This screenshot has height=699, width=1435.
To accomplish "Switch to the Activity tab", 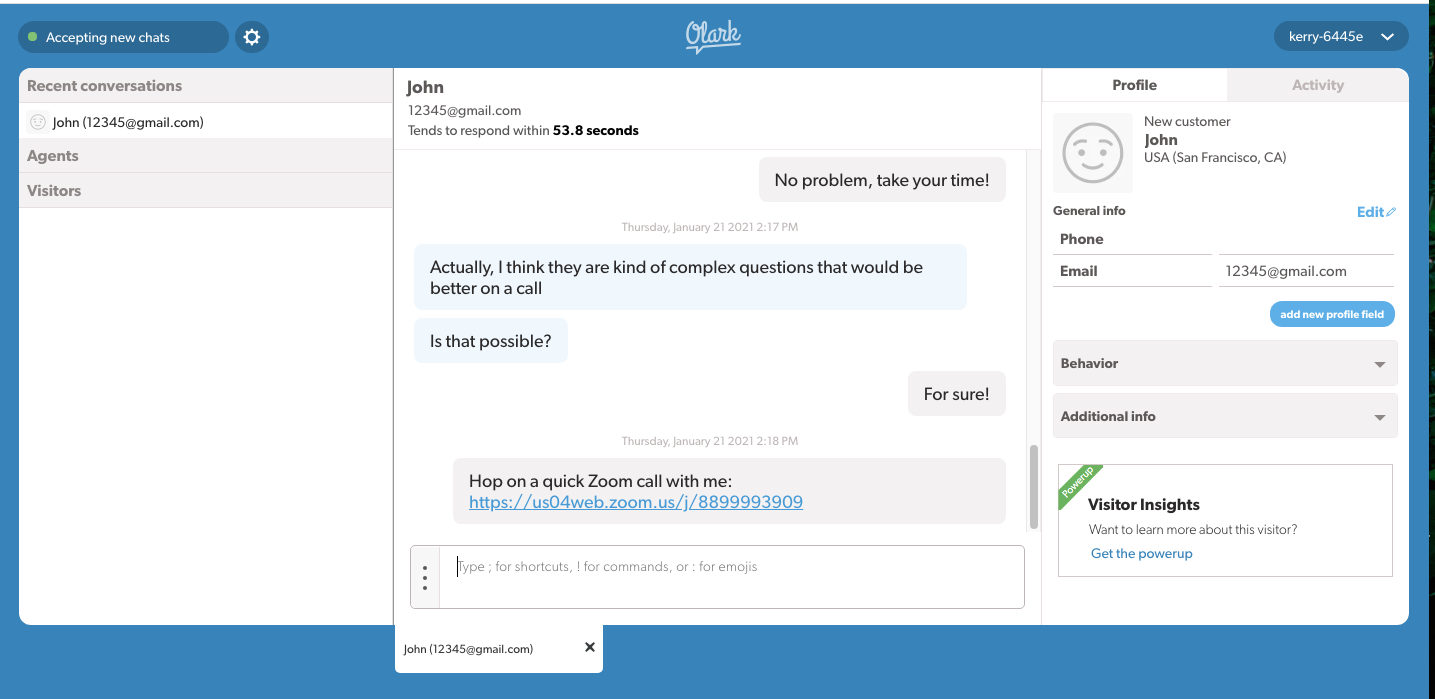I will tap(1317, 85).
